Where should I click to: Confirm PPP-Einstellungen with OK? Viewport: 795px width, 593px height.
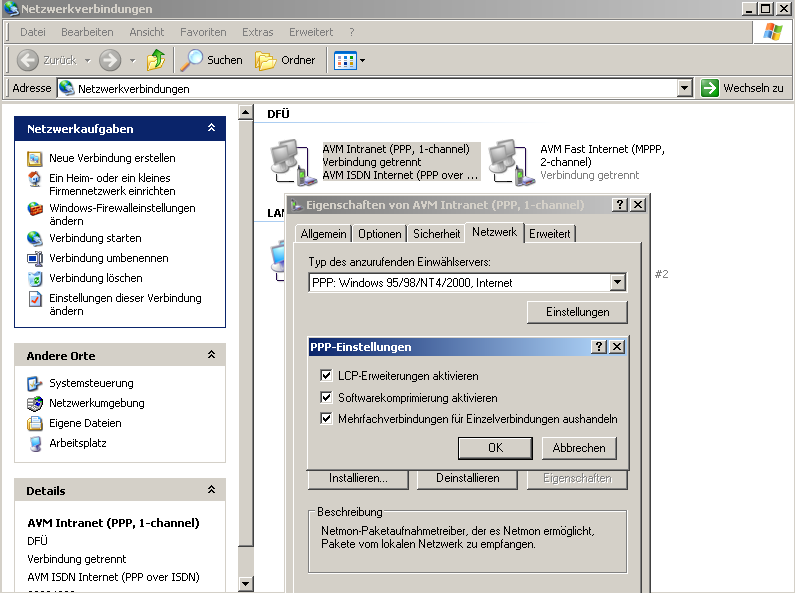[x=495, y=448]
